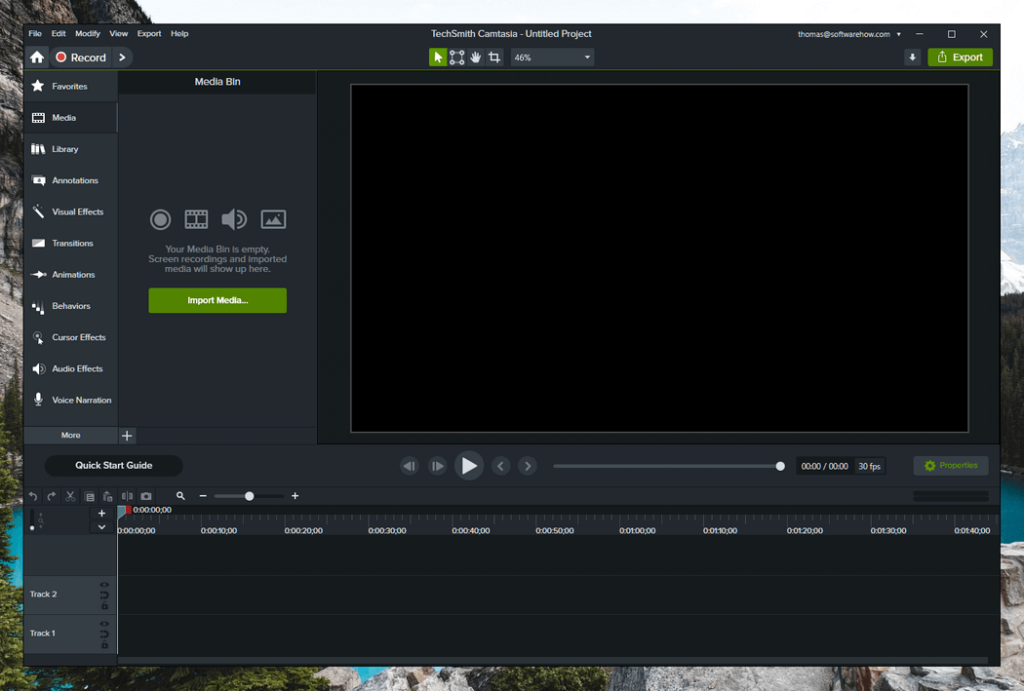This screenshot has width=1024, height=691.
Task: Split clip at playhead
Action: [127, 496]
